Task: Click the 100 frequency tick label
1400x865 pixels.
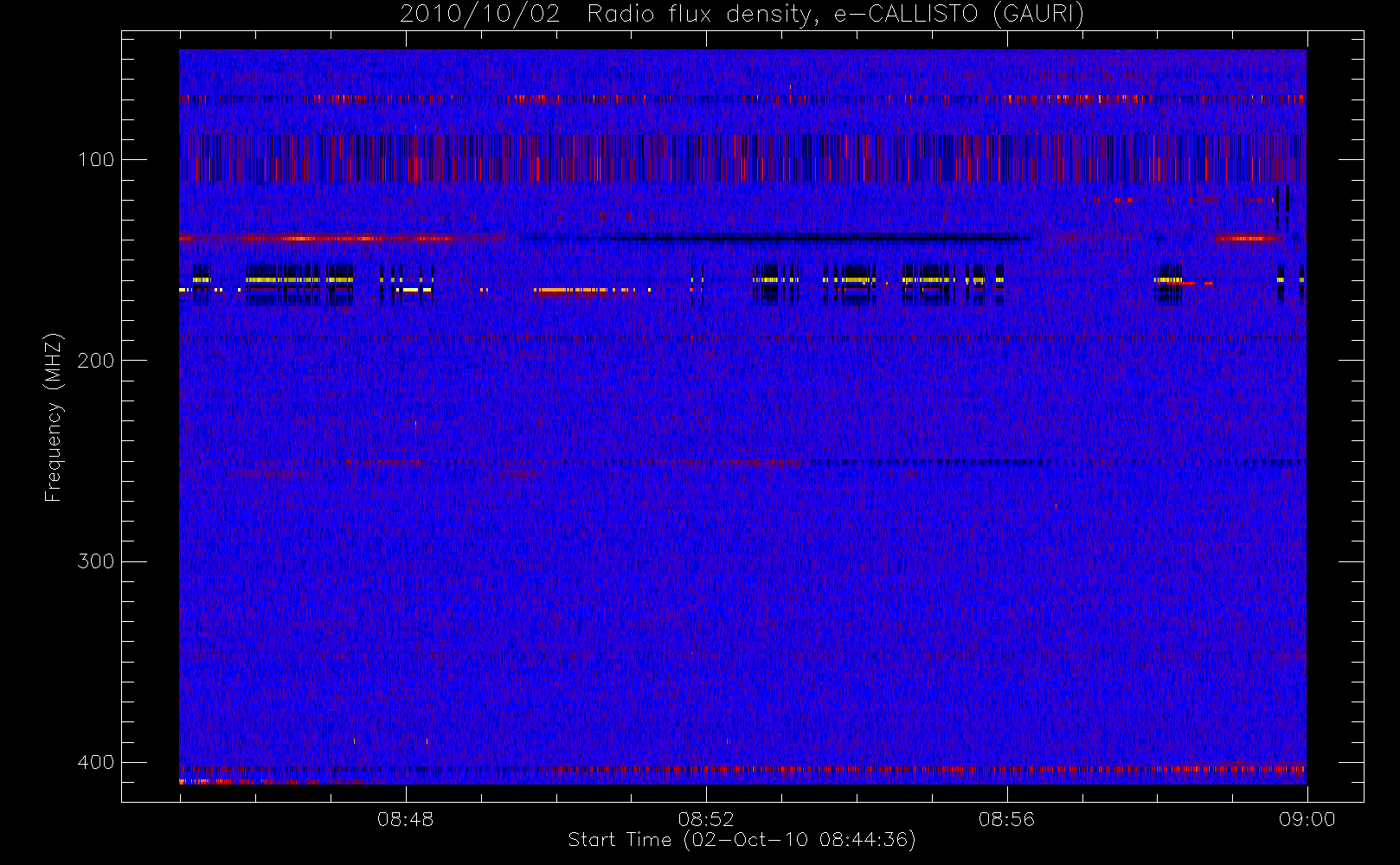Action: pyautogui.click(x=95, y=159)
